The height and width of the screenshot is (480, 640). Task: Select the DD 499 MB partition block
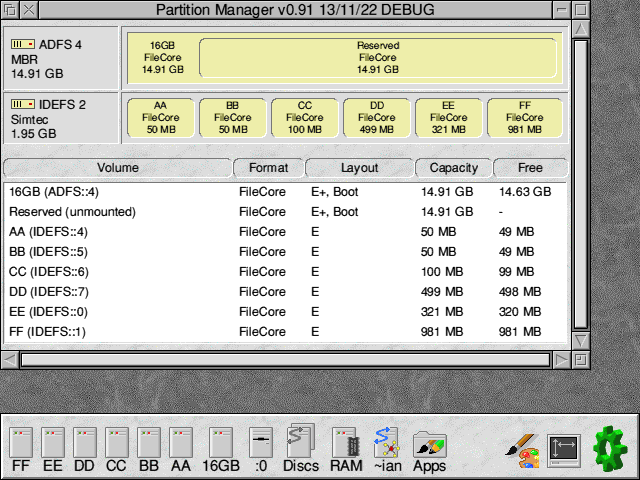(x=376, y=118)
